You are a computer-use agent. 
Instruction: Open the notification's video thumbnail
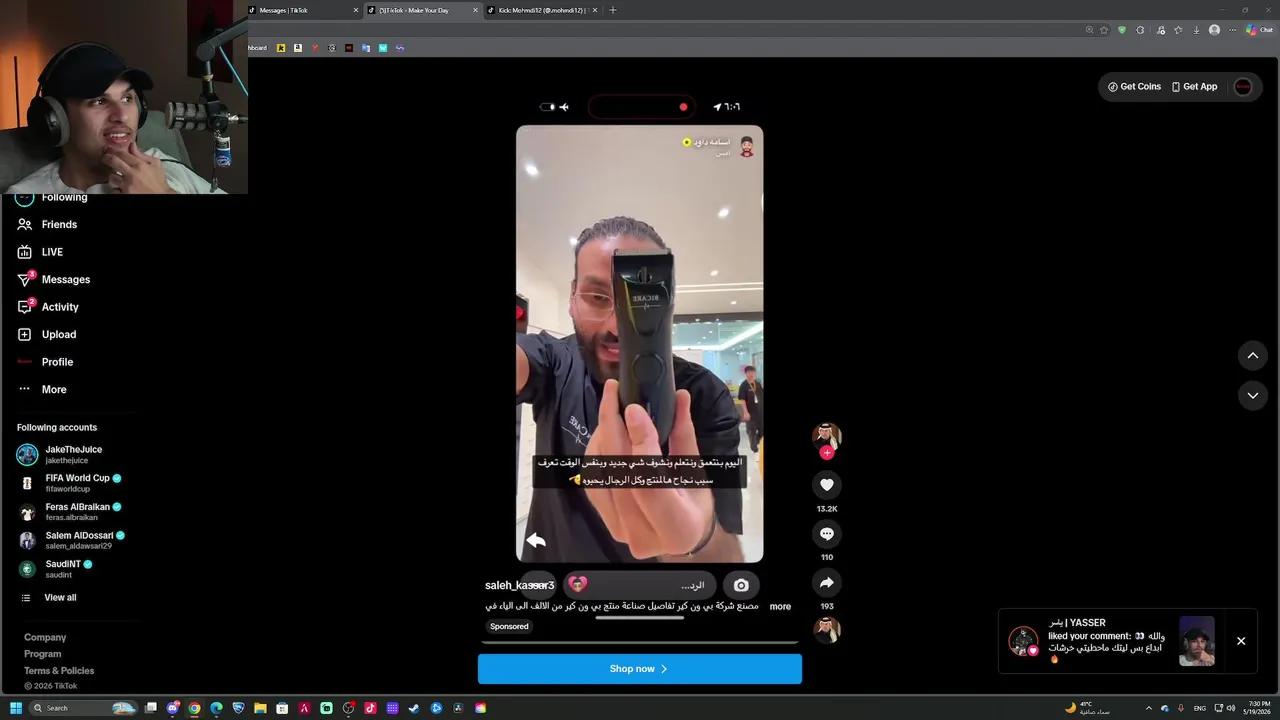(x=1197, y=641)
